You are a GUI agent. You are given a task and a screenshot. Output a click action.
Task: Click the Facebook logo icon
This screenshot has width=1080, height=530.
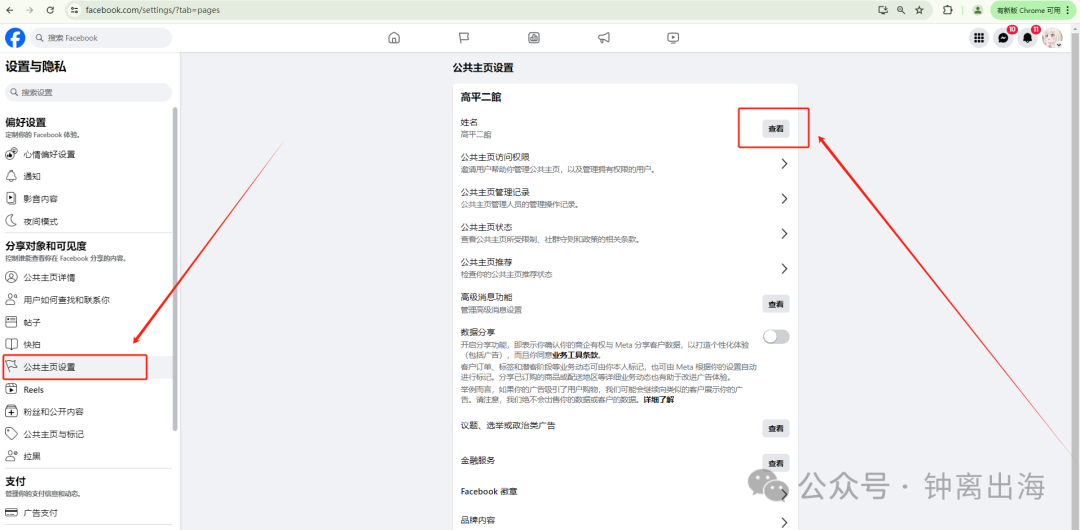point(15,38)
